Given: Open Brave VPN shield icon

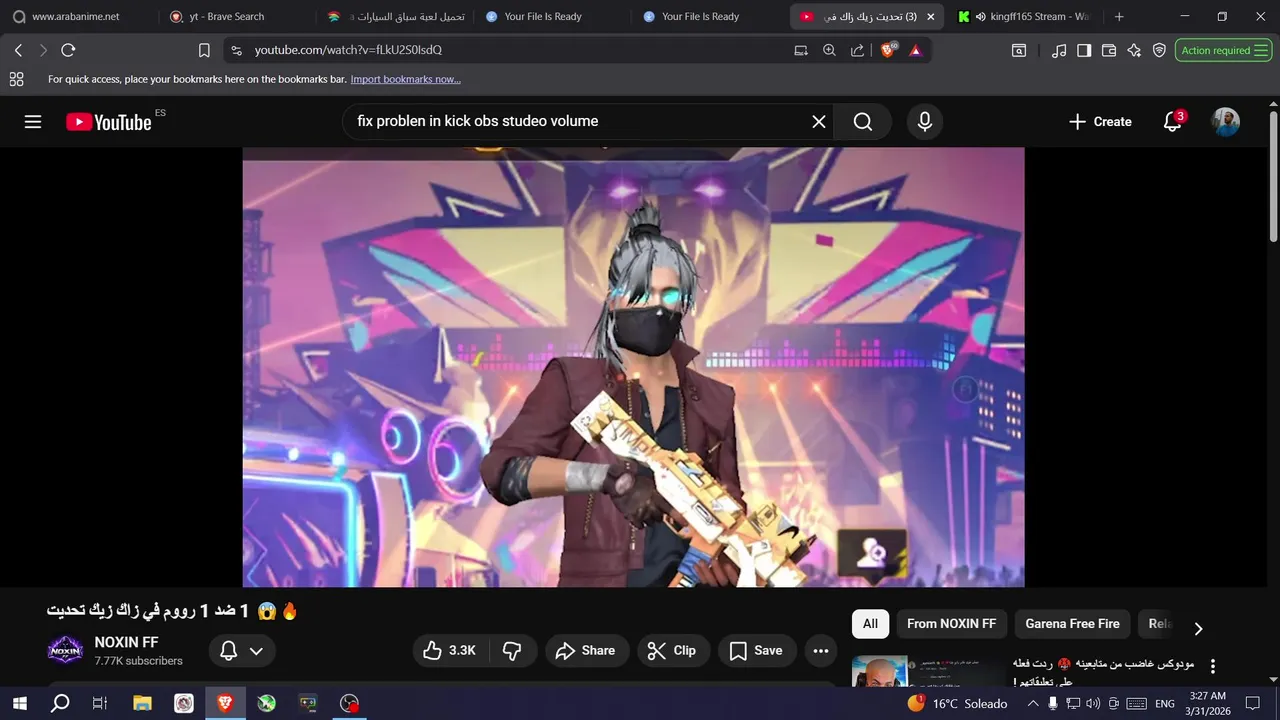Looking at the screenshot, I should pyautogui.click(x=1159, y=50).
